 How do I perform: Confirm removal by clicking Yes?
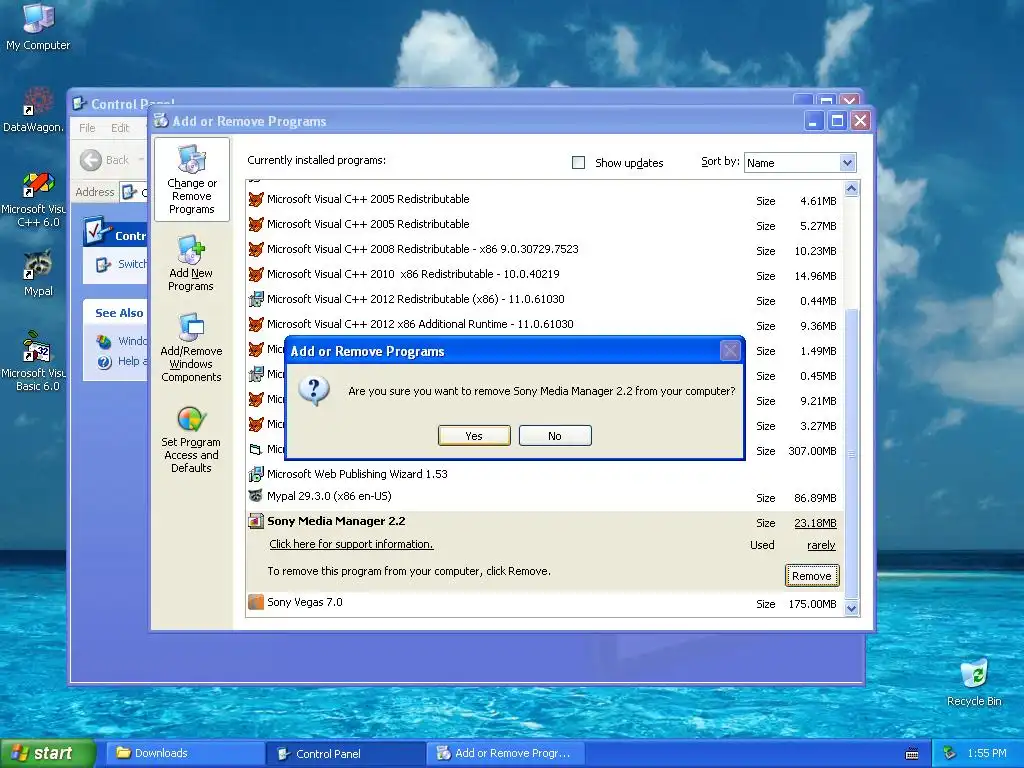[474, 436]
